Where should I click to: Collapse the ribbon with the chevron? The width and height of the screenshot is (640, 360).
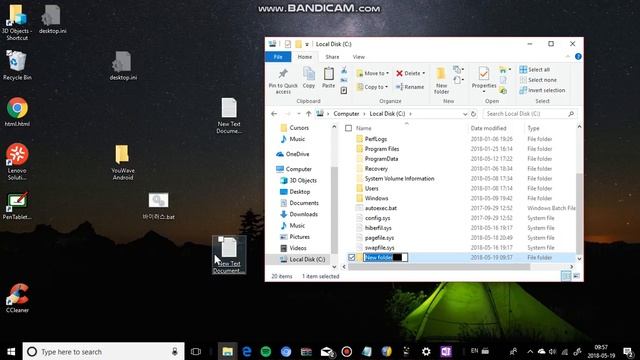coord(568,57)
